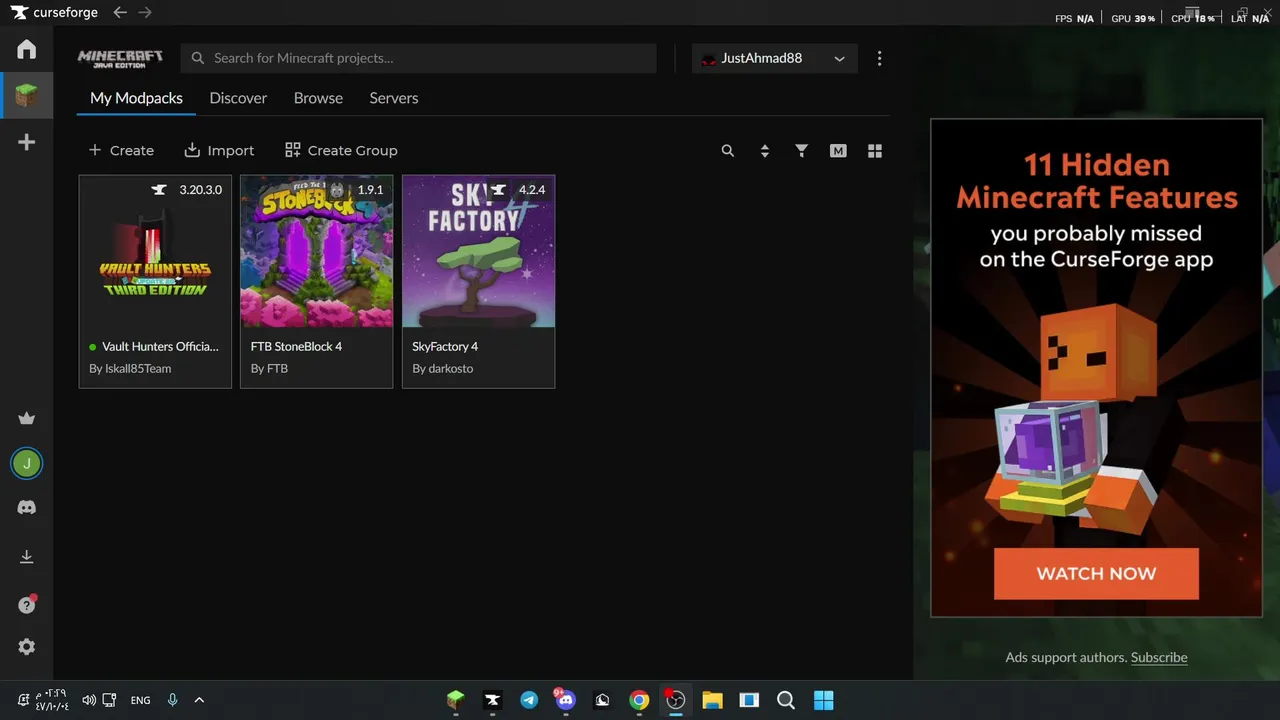
Task: Switch to grid view layout icon
Action: (x=875, y=151)
